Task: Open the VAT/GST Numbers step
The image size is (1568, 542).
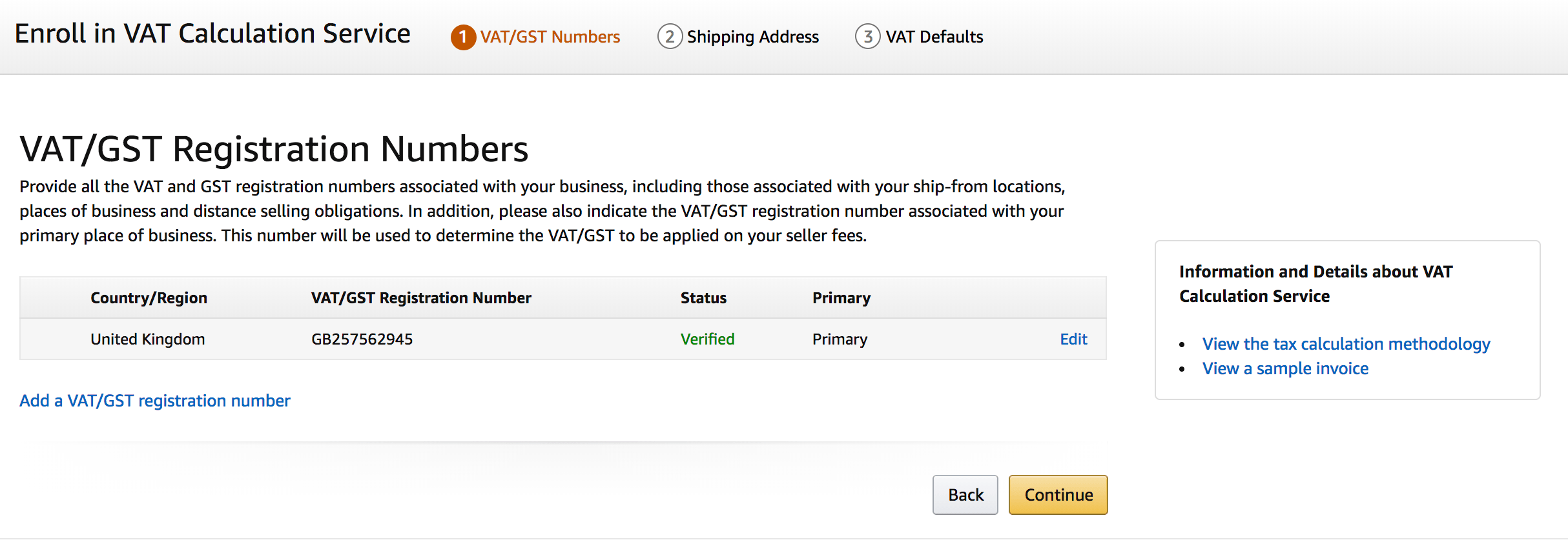Action: click(x=550, y=37)
